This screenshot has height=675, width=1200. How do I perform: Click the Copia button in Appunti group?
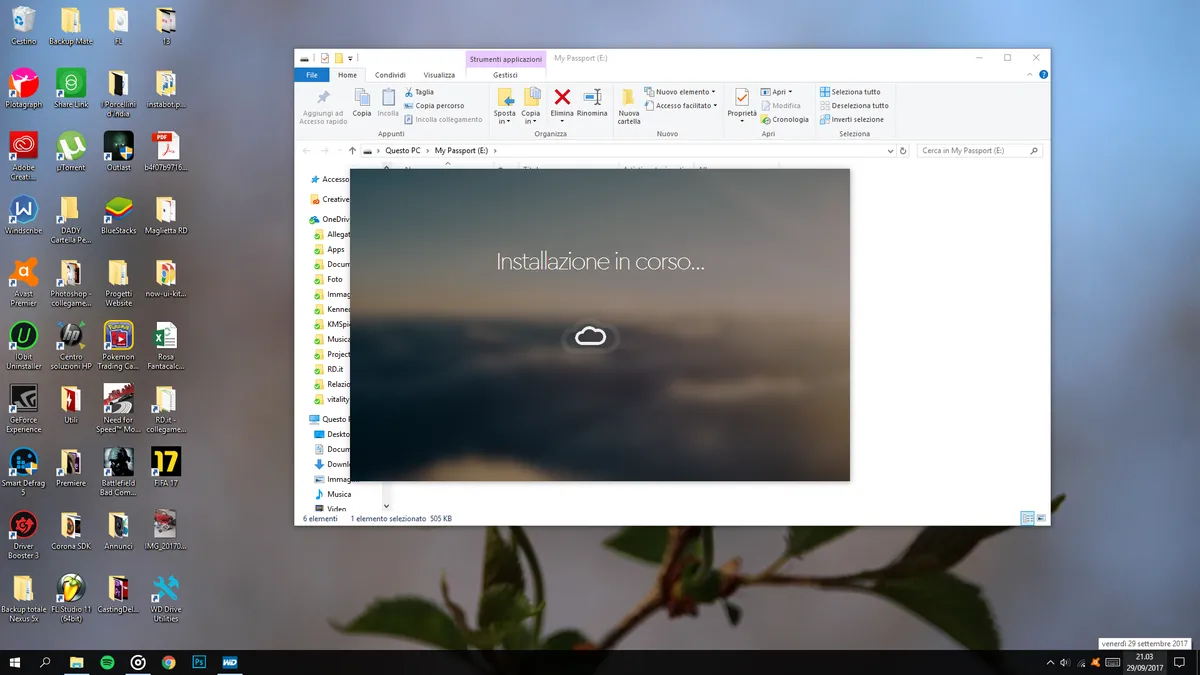(x=362, y=102)
